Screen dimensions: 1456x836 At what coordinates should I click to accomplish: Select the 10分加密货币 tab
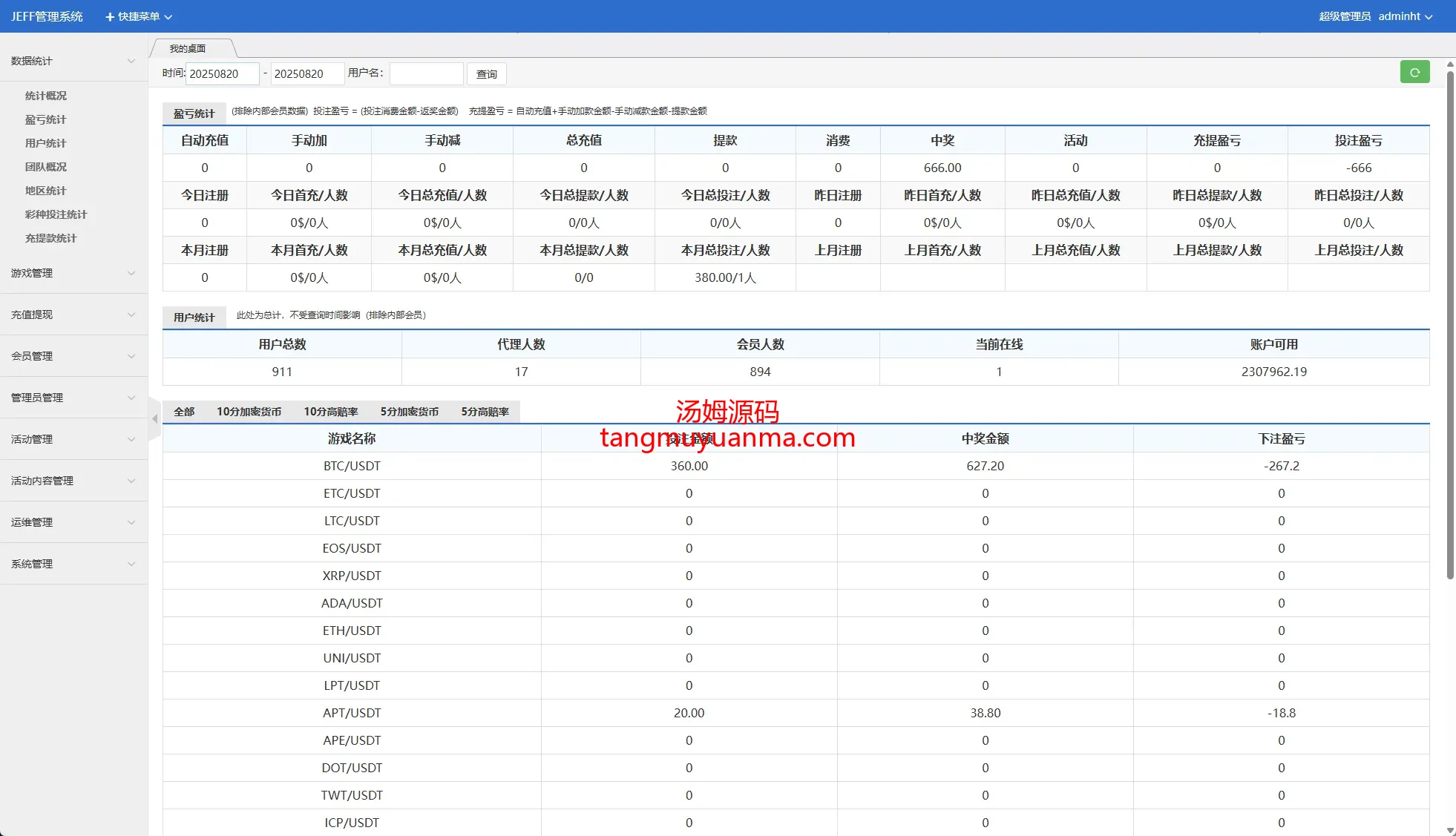point(249,412)
